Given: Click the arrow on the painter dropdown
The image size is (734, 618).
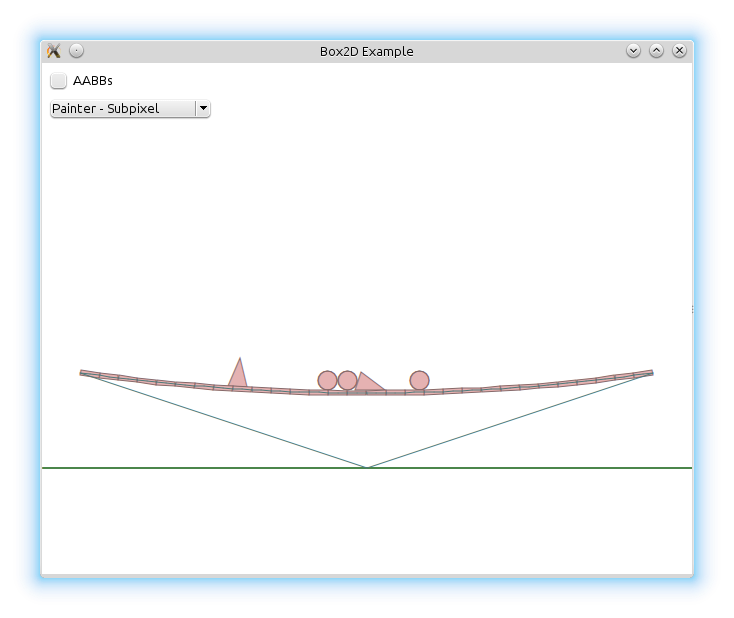Looking at the screenshot, I should pyautogui.click(x=203, y=108).
